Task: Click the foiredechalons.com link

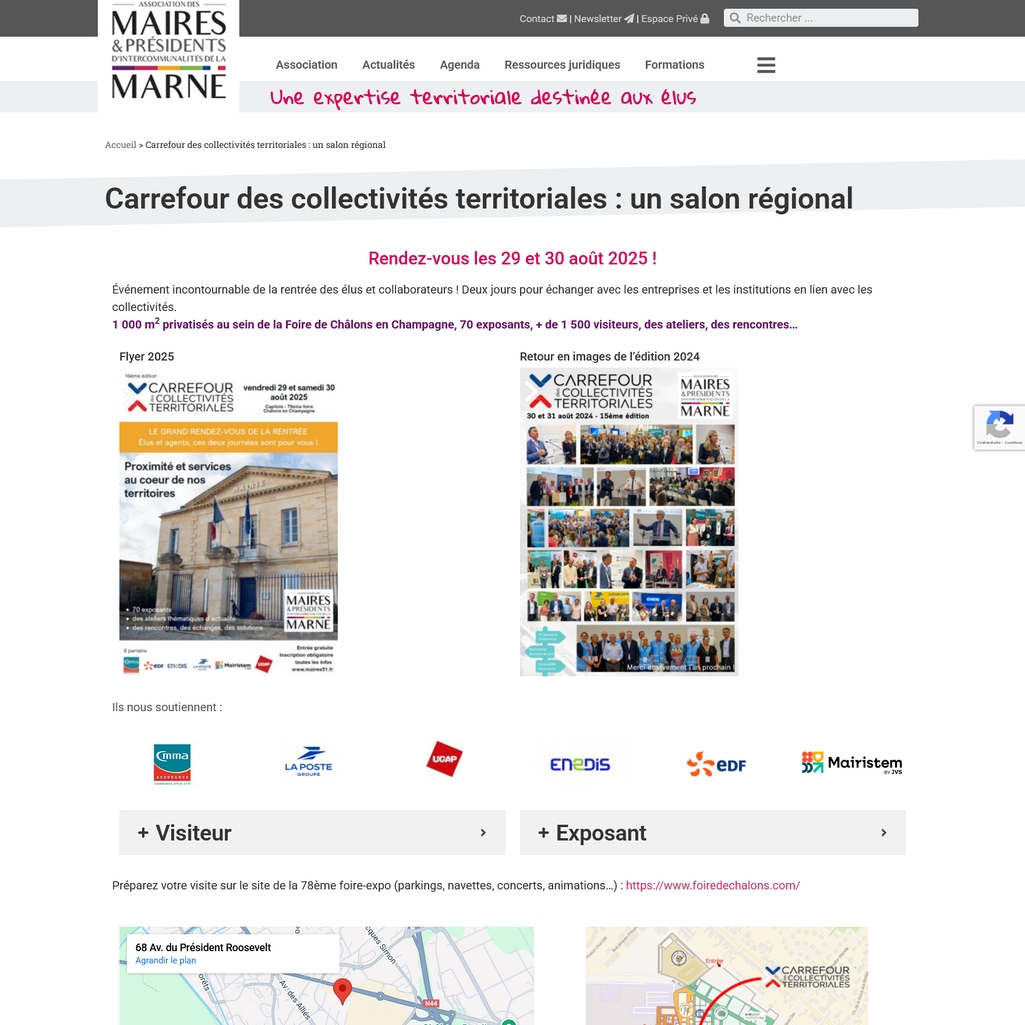Action: 712,885
